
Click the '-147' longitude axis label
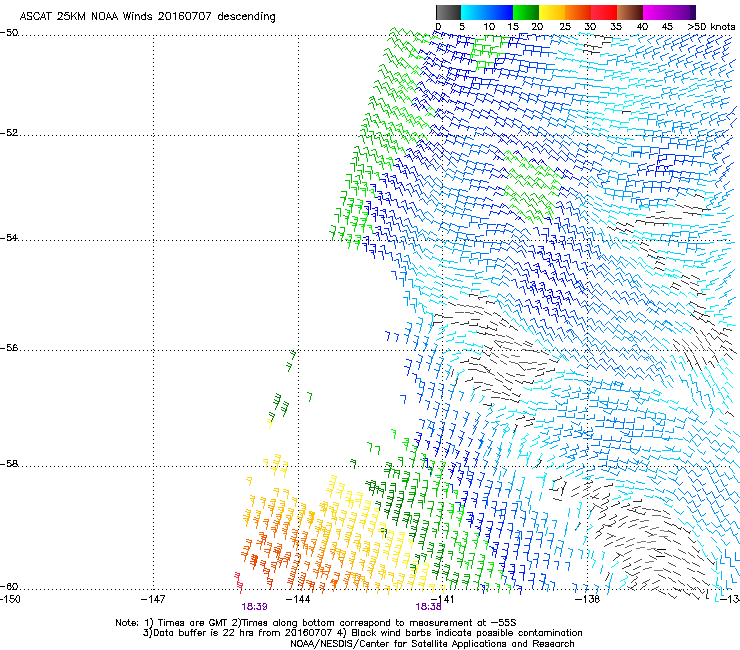(x=153, y=599)
